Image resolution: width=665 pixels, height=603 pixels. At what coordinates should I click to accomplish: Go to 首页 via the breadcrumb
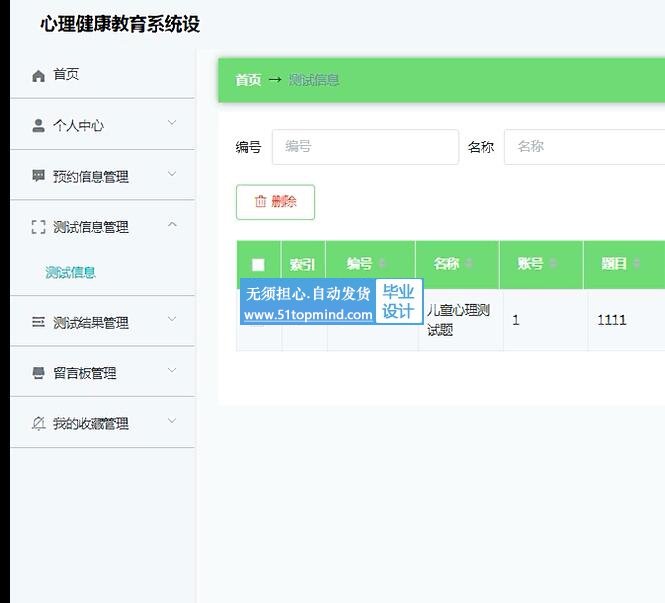[248, 80]
